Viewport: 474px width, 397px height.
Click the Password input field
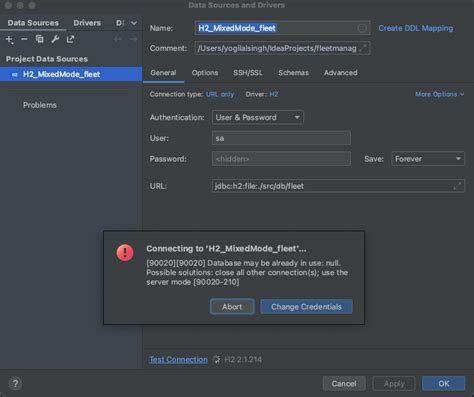[x=281, y=159]
